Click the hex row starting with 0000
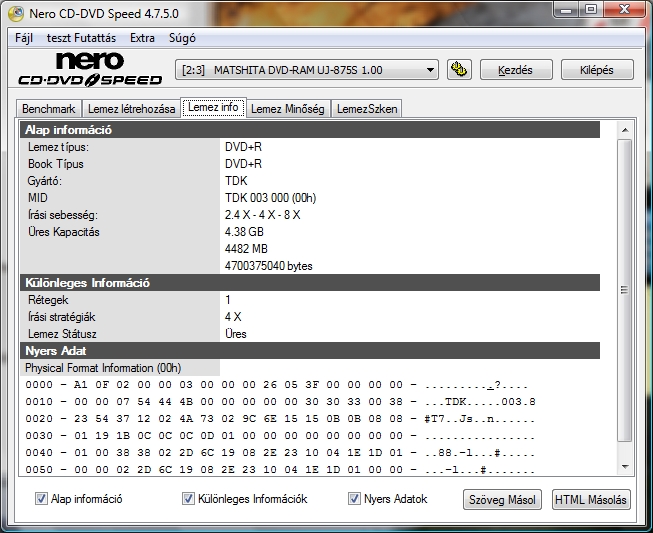This screenshot has height=533, width=653. (x=277, y=385)
